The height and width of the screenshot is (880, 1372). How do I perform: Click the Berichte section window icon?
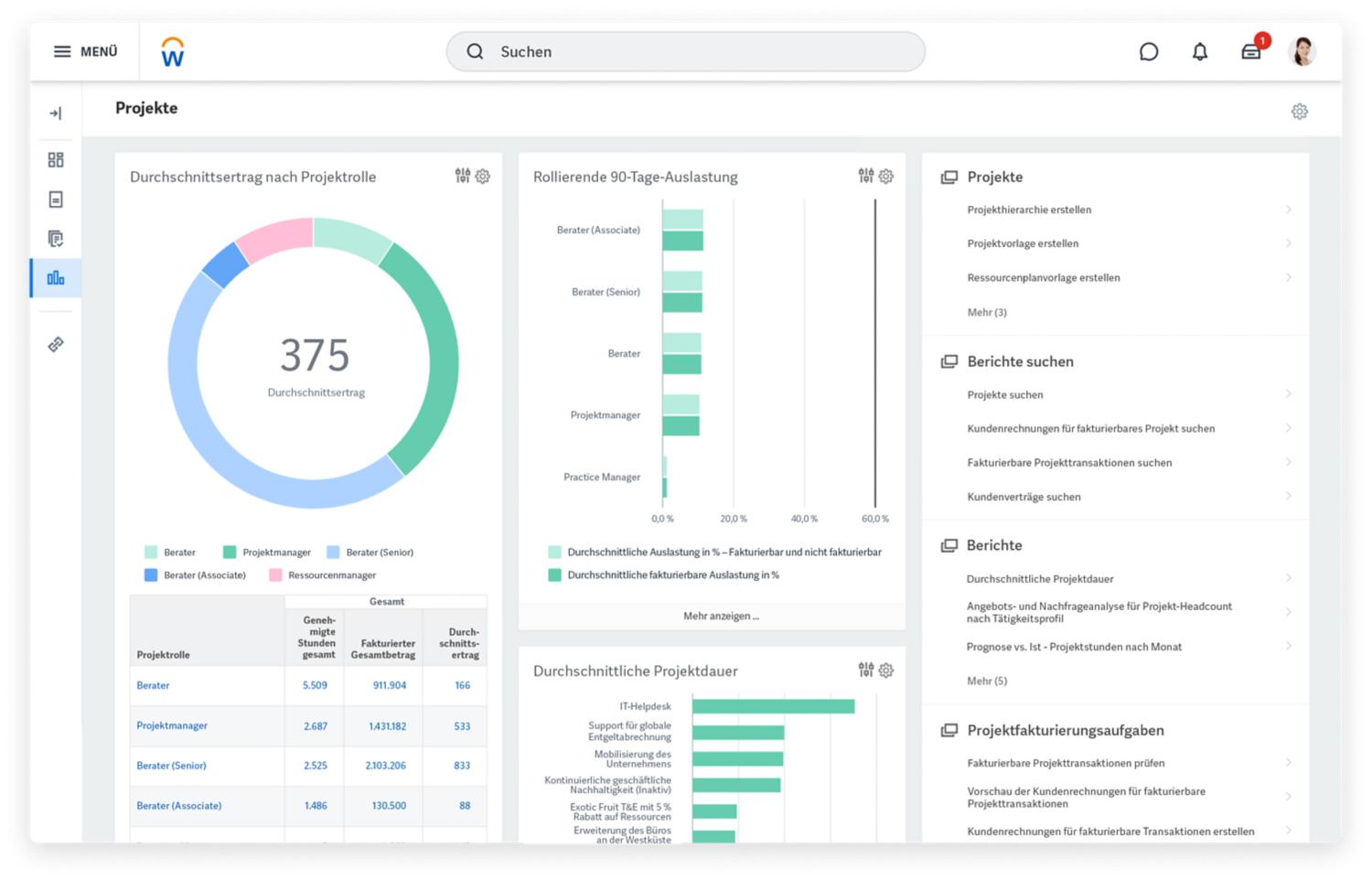[949, 545]
